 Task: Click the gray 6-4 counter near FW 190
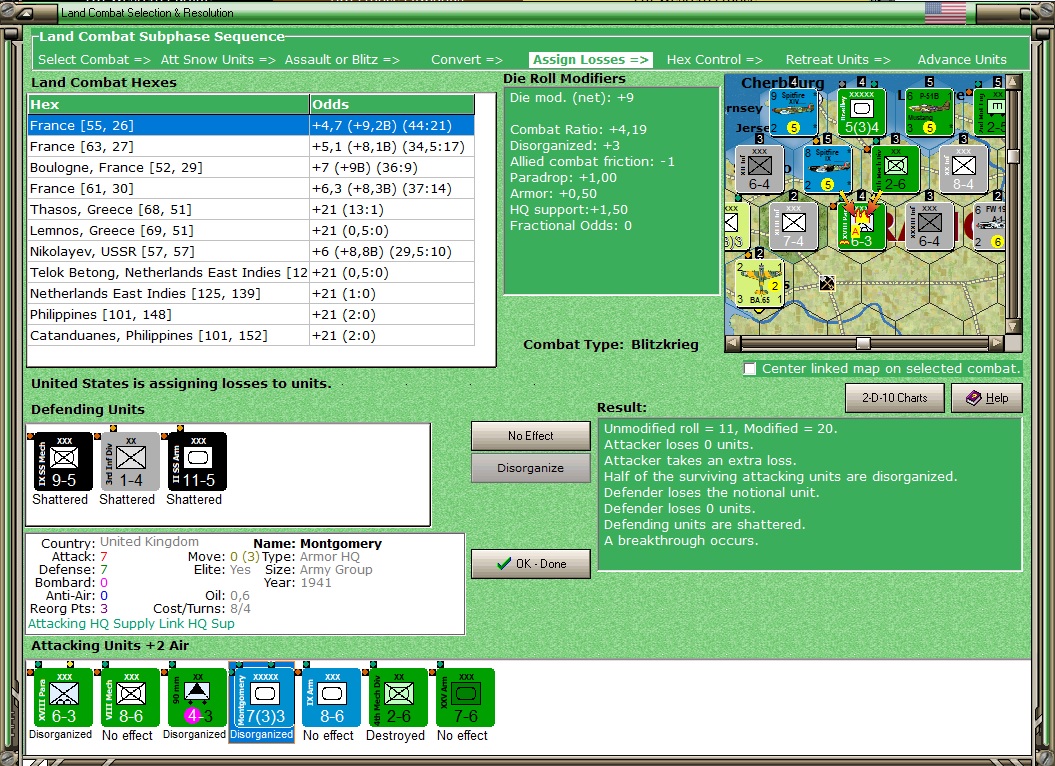pos(929,226)
